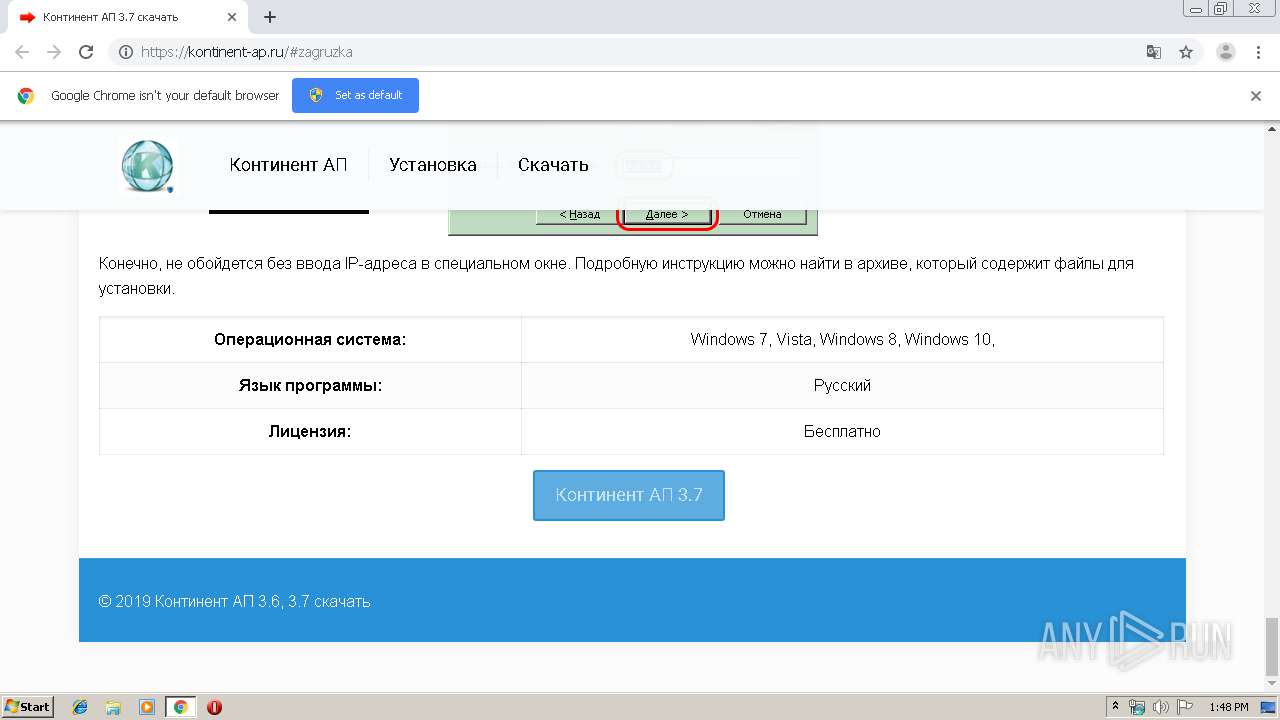The width and height of the screenshot is (1280, 720).
Task: Click the Континент АП 3.7 download button
Action: (x=629, y=495)
